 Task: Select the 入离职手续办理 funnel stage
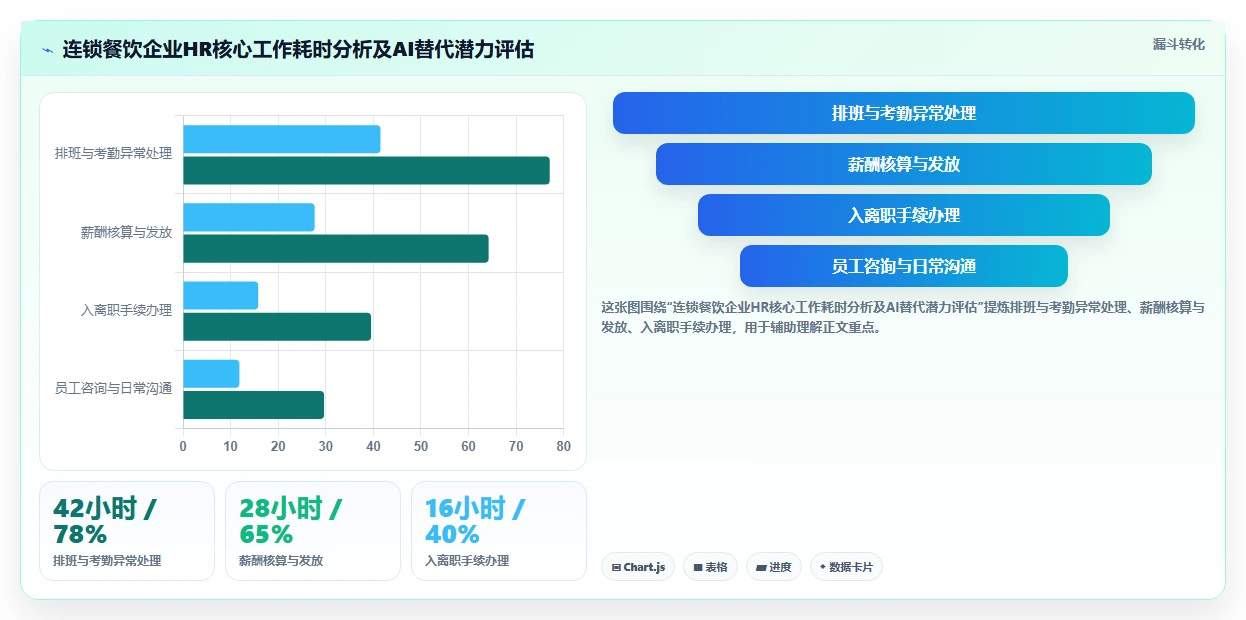click(904, 215)
